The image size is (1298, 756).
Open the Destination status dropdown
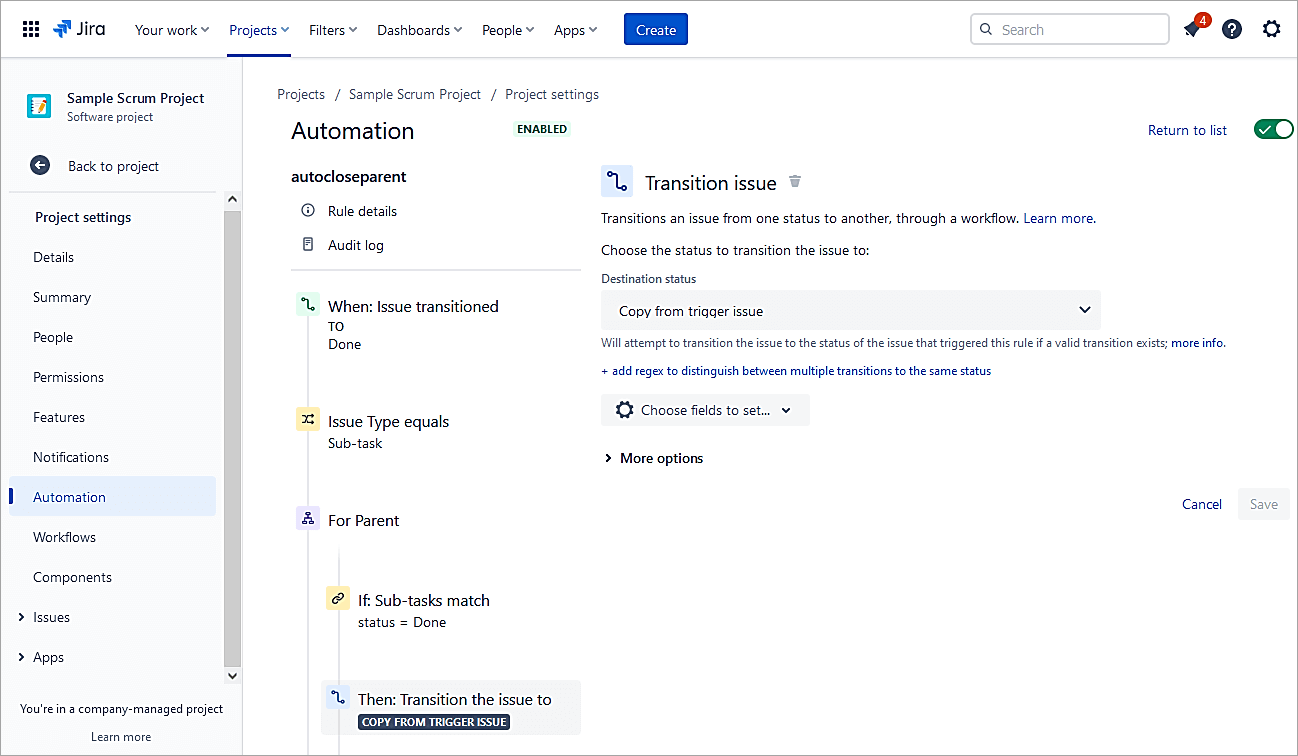(850, 311)
